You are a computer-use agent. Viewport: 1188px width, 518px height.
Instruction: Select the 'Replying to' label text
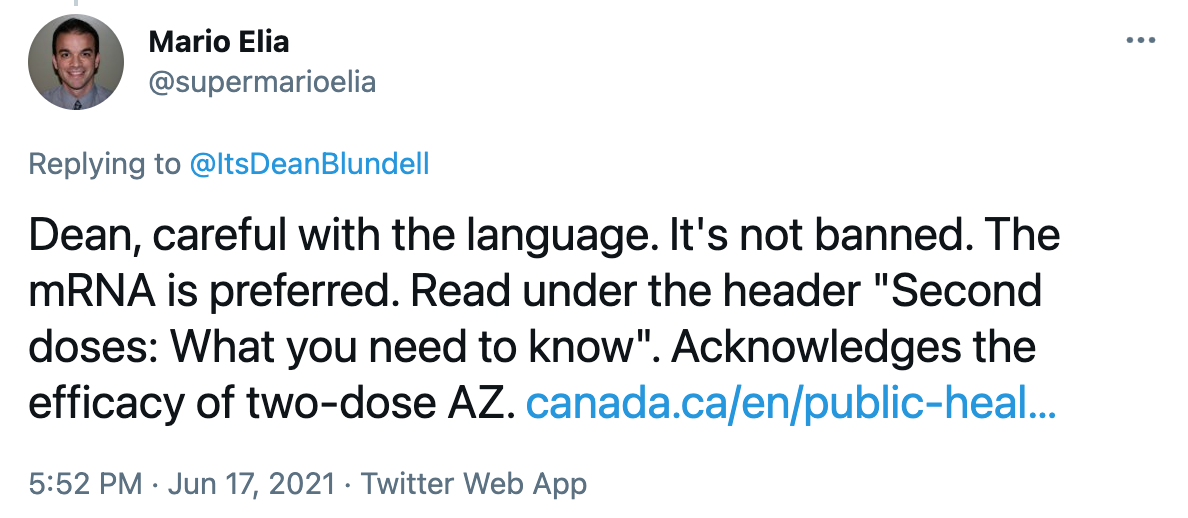pyautogui.click(x=105, y=164)
